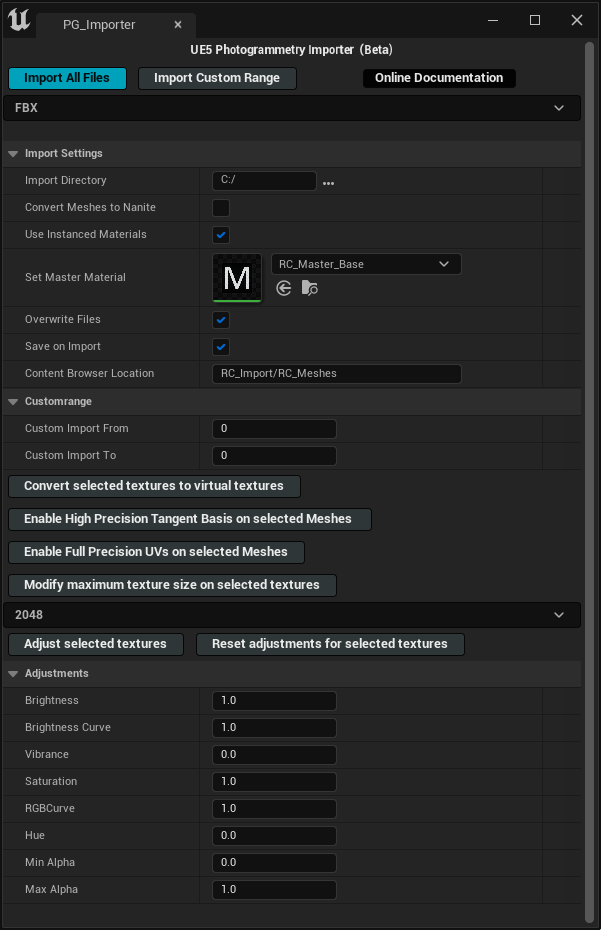Toggle Use Instanced Materials checkbox
The width and height of the screenshot is (601, 930).
(x=221, y=235)
